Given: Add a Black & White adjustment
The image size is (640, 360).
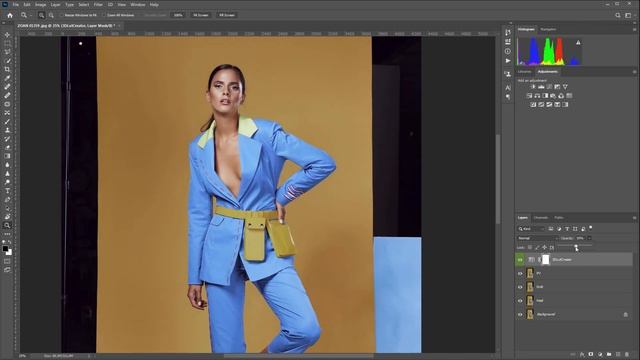Looking at the screenshot, I should [545, 96].
